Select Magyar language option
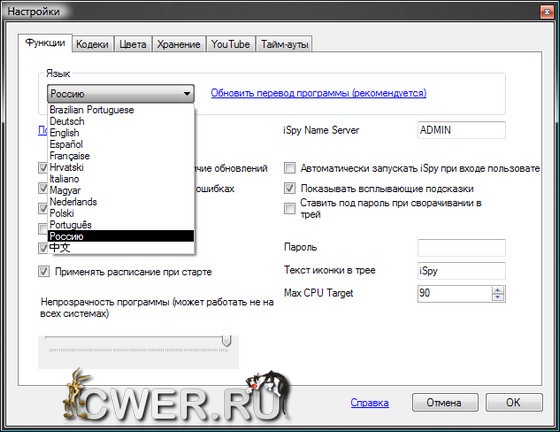Screen dimensions: 560x432 (x=121, y=190)
